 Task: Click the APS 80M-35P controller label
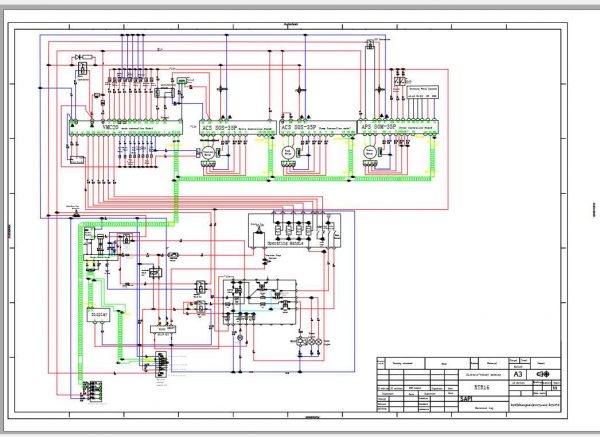[378, 126]
